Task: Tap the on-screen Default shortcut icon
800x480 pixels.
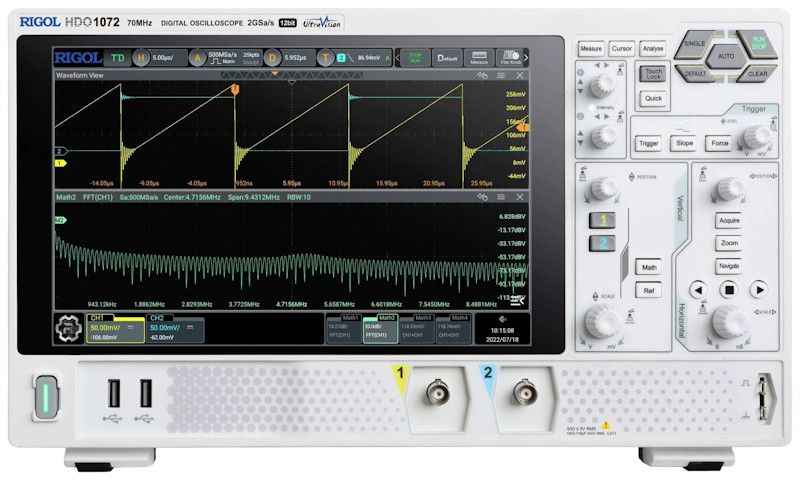Action: pos(448,58)
